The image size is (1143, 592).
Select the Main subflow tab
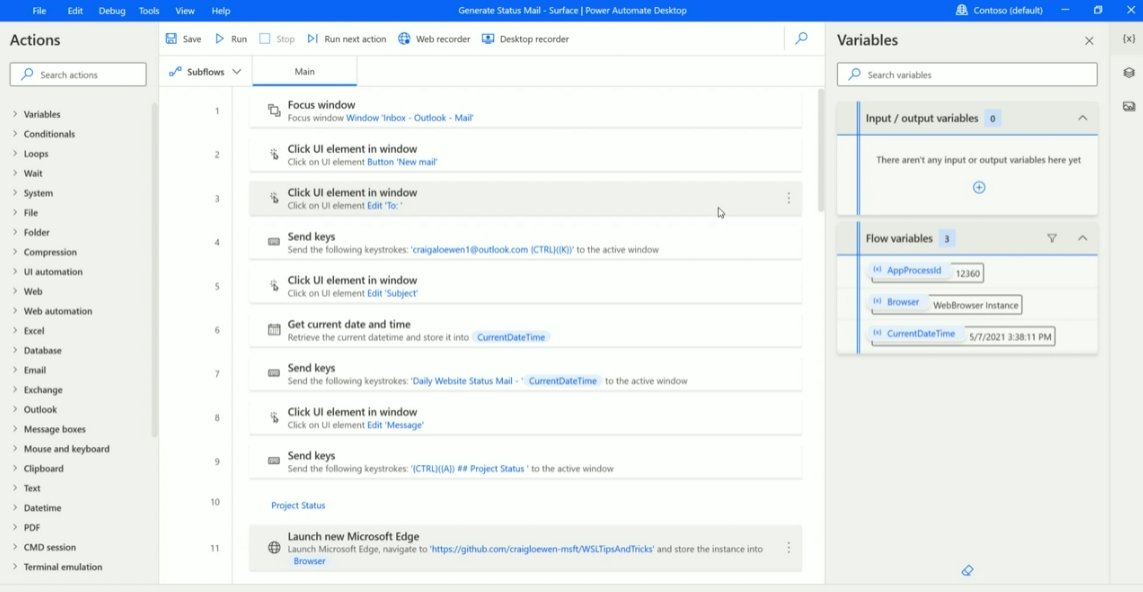(x=305, y=71)
